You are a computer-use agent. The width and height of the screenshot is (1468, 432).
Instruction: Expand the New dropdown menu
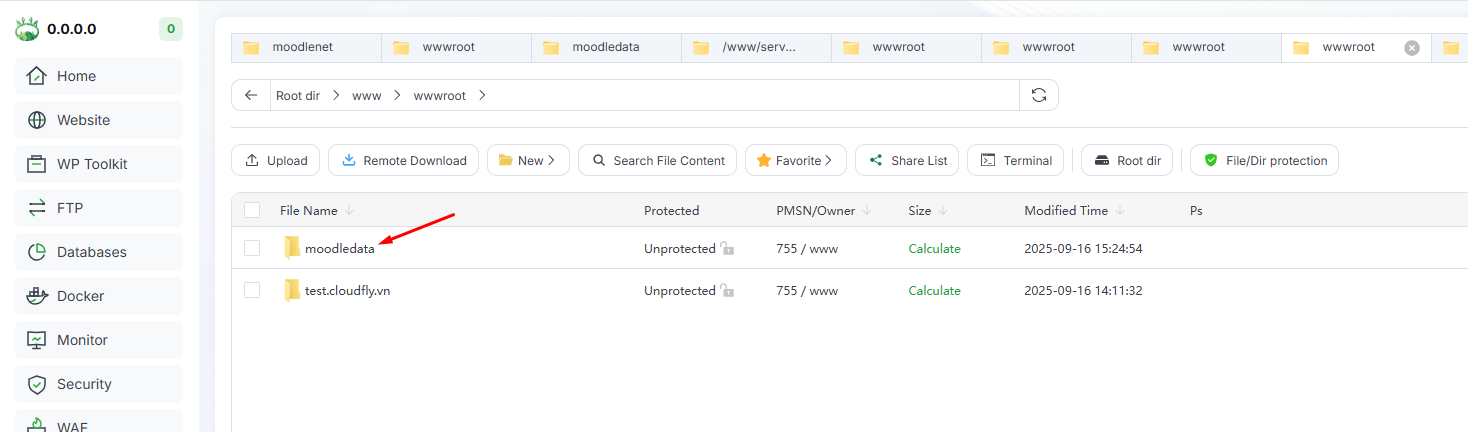(x=528, y=160)
